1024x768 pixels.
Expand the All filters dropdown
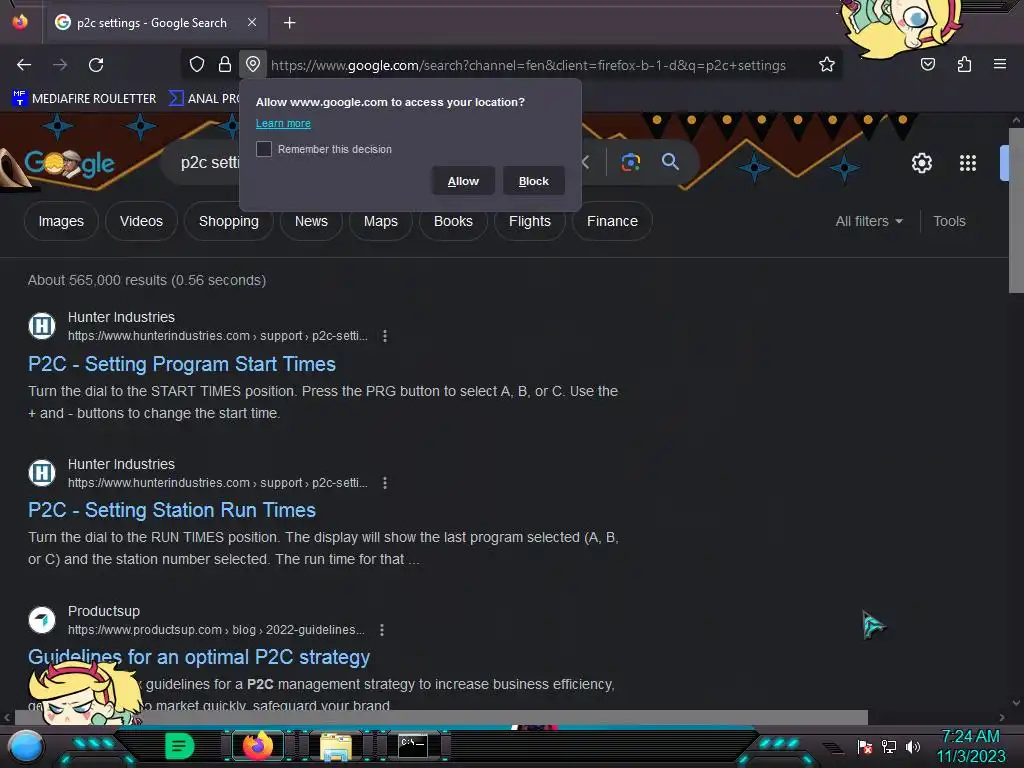pyautogui.click(x=869, y=221)
